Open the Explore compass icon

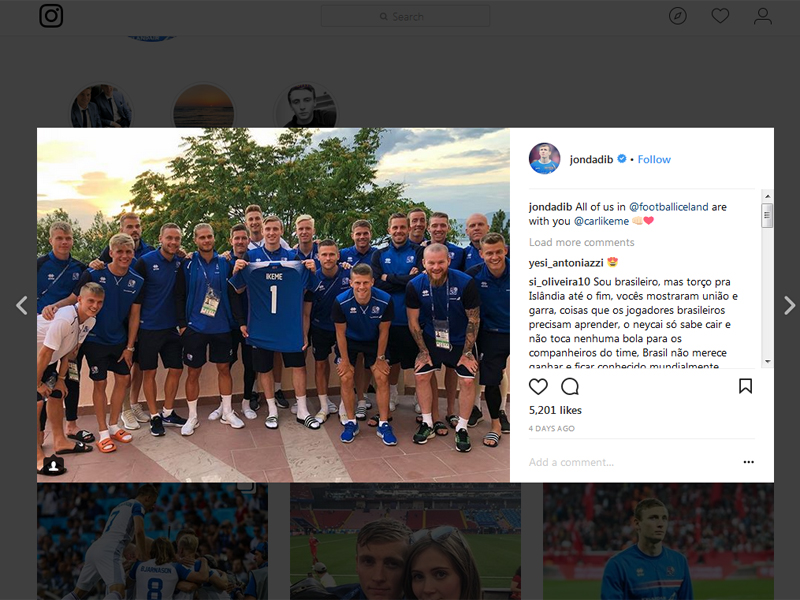(678, 16)
